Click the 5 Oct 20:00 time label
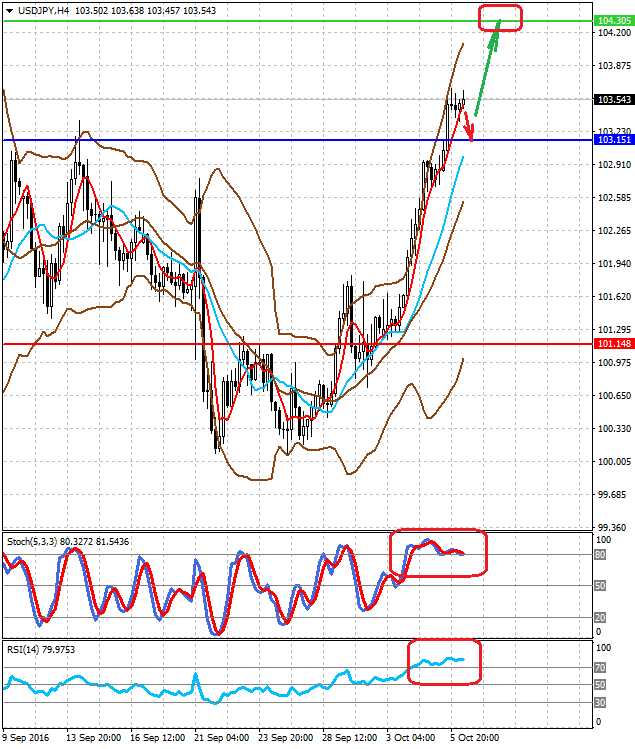 [x=474, y=738]
